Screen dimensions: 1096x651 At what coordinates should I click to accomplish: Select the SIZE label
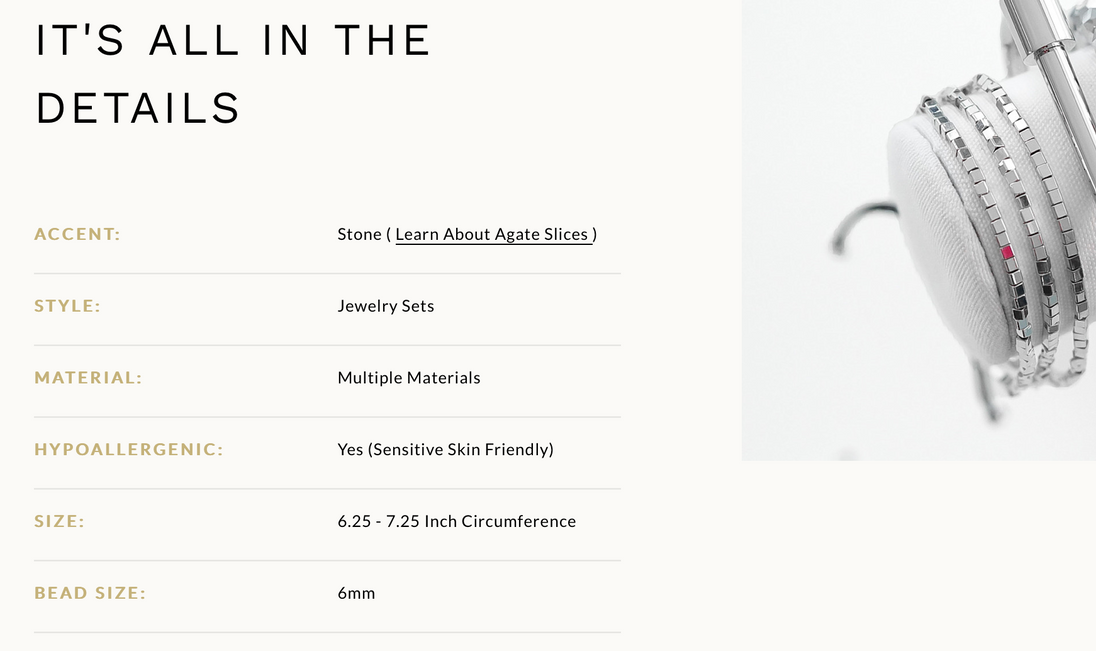(x=59, y=522)
